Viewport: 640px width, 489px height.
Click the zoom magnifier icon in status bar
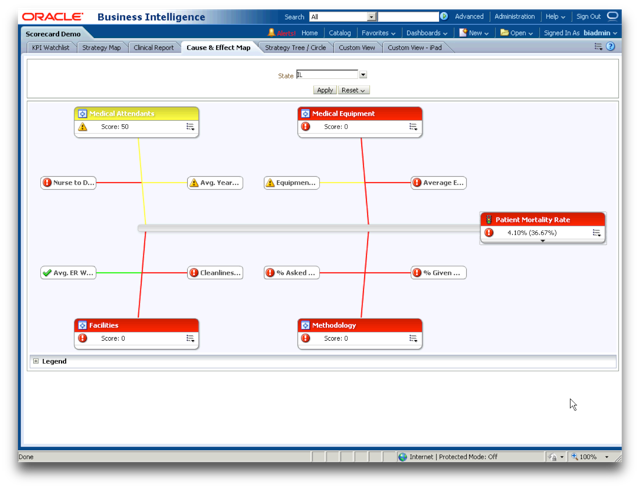point(574,457)
